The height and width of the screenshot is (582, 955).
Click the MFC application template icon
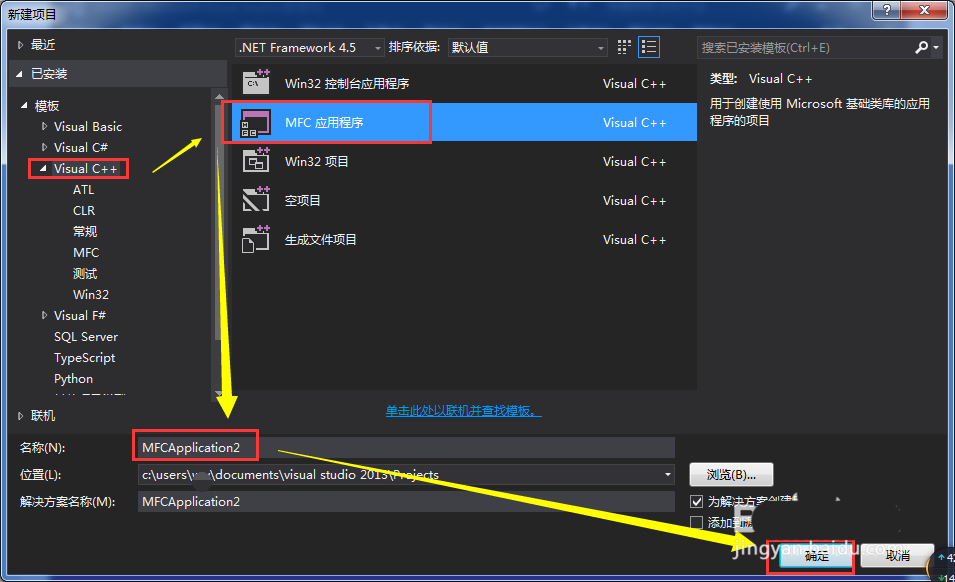point(256,122)
